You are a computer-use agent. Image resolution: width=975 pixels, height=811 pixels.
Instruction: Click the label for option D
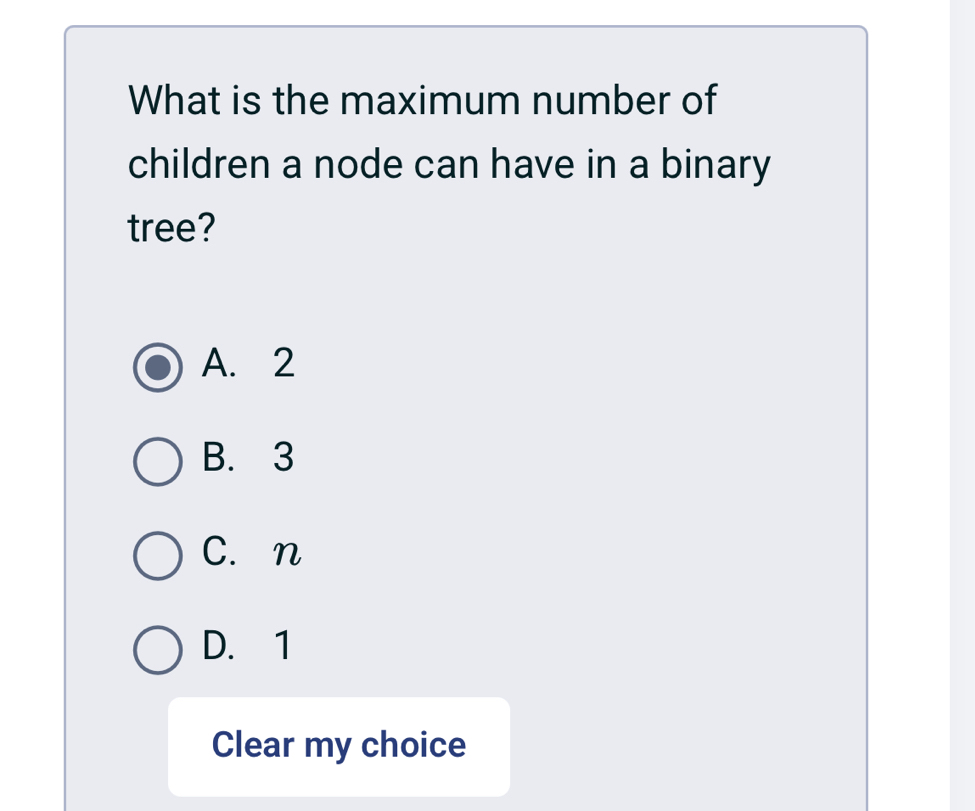(223, 645)
